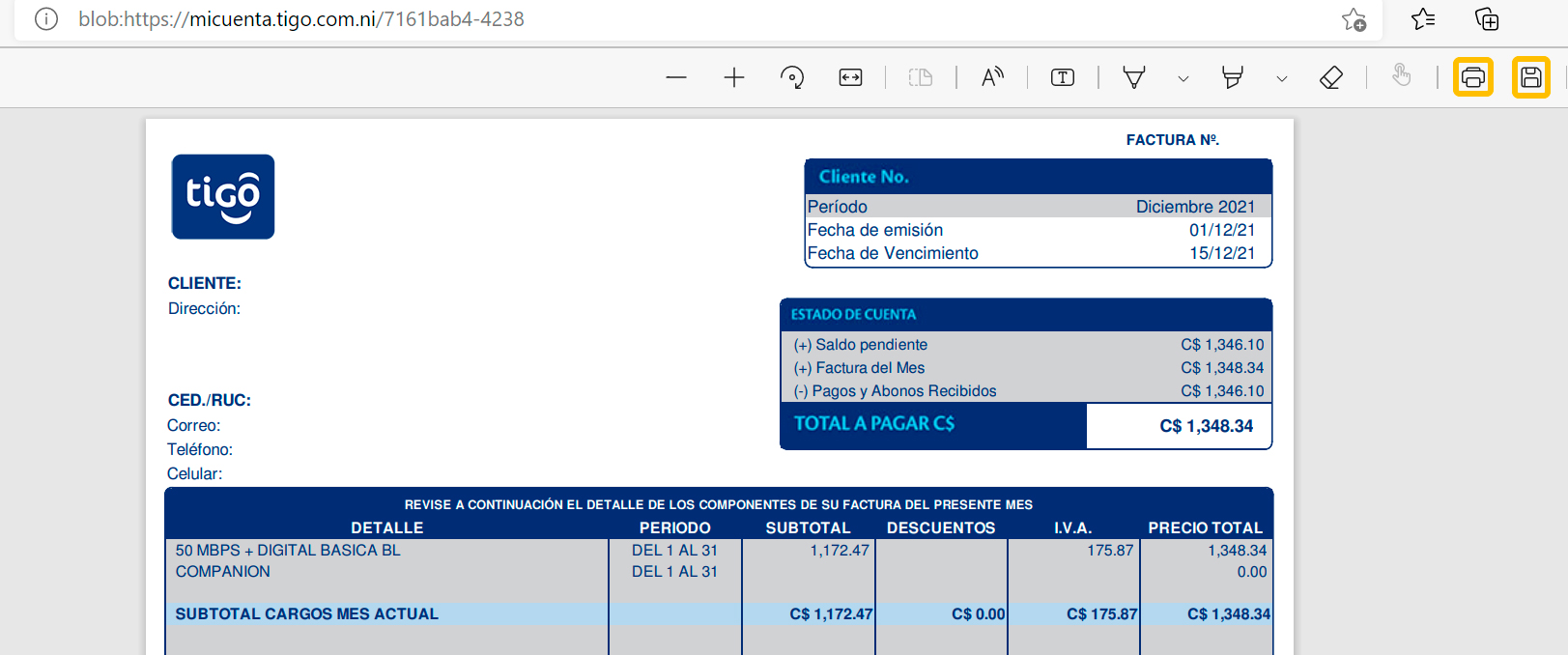Zoom out of the PDF with minus
This screenshot has width=1568, height=655.
[676, 77]
